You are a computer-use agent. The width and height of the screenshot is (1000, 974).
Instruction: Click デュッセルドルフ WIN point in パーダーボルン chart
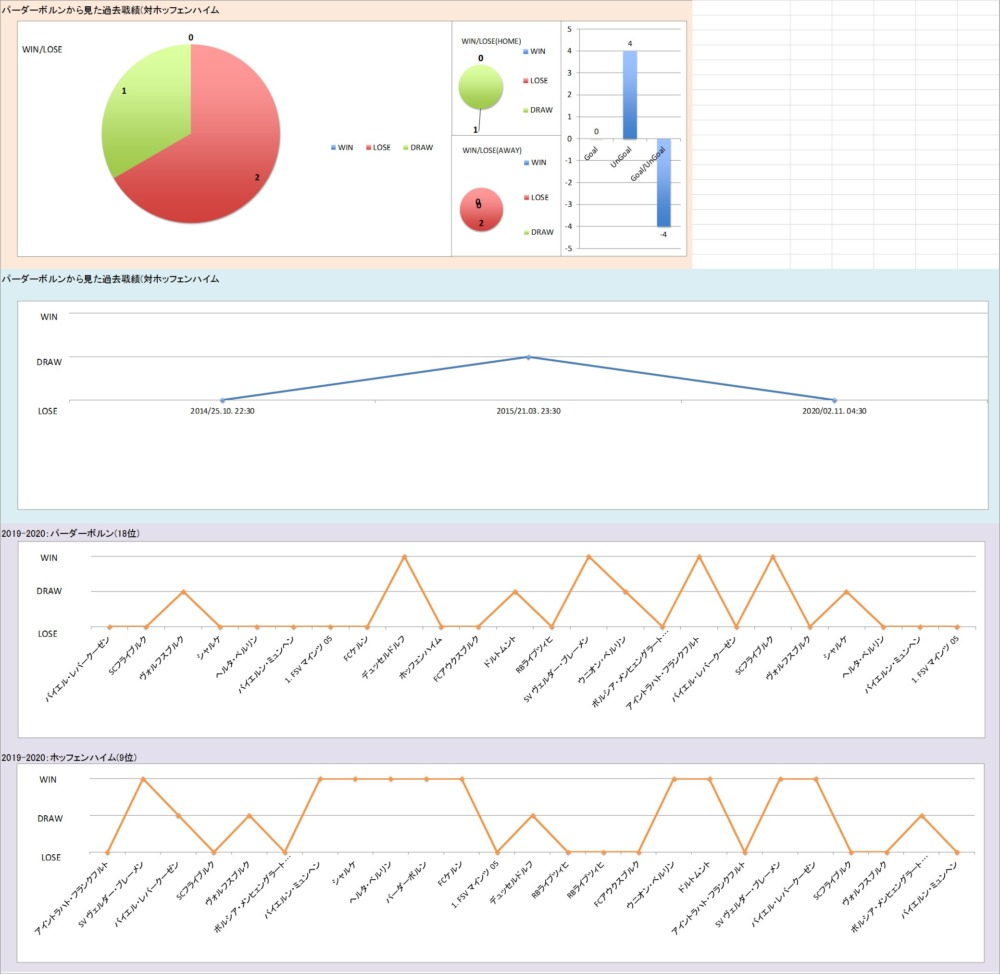click(x=404, y=557)
